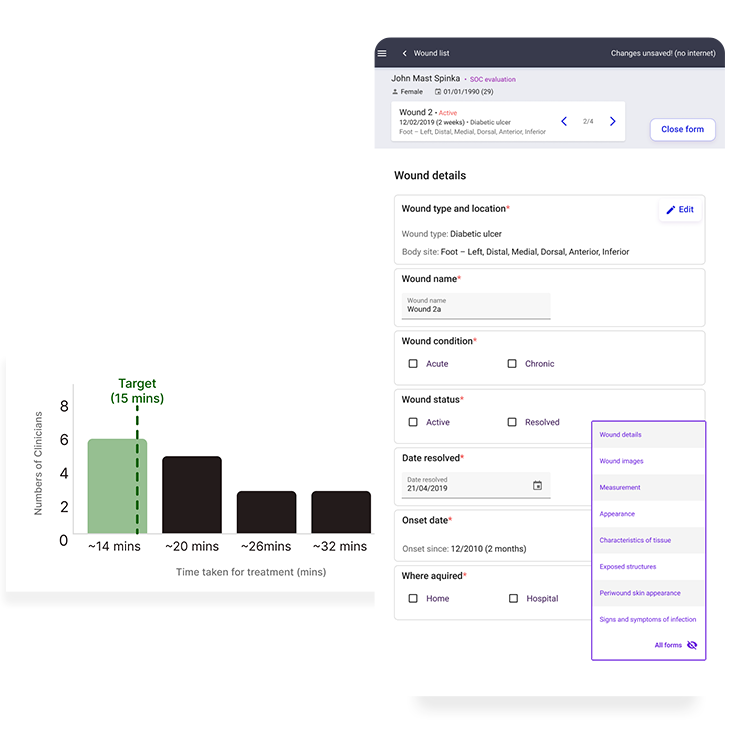The image size is (732, 742).
Task: Edit wound type and location
Action: (x=680, y=210)
